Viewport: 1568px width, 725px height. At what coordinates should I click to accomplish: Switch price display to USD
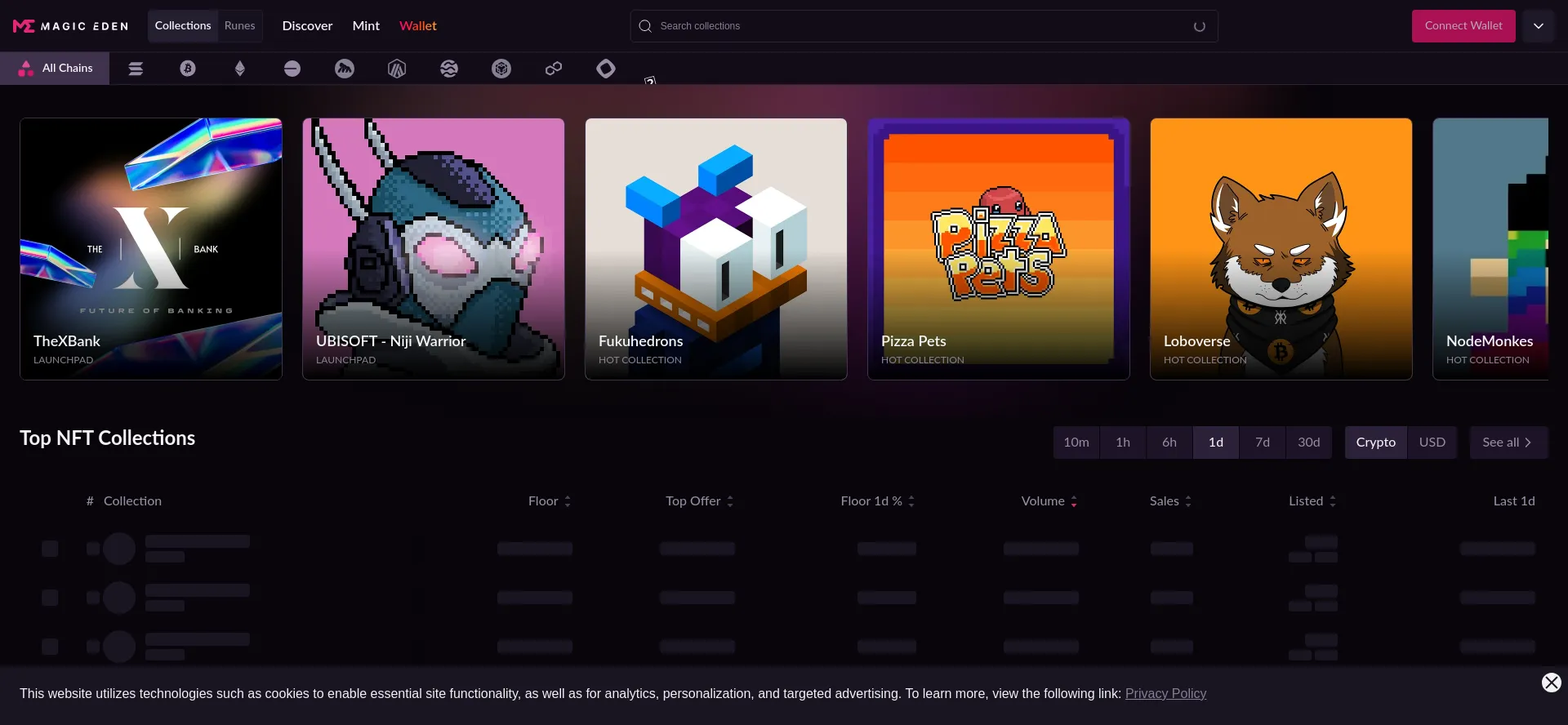coord(1432,443)
